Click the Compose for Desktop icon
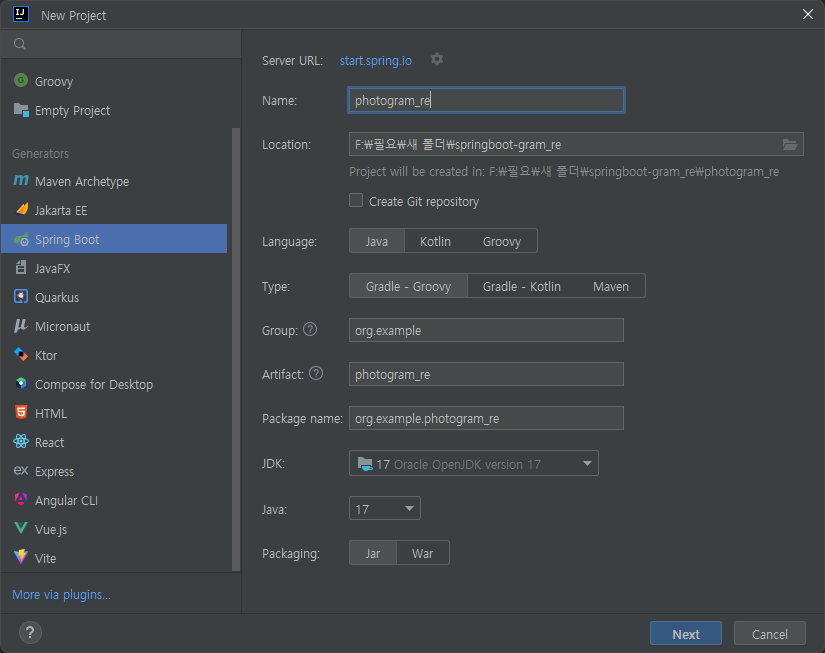This screenshot has width=825, height=653. pyautogui.click(x=21, y=384)
